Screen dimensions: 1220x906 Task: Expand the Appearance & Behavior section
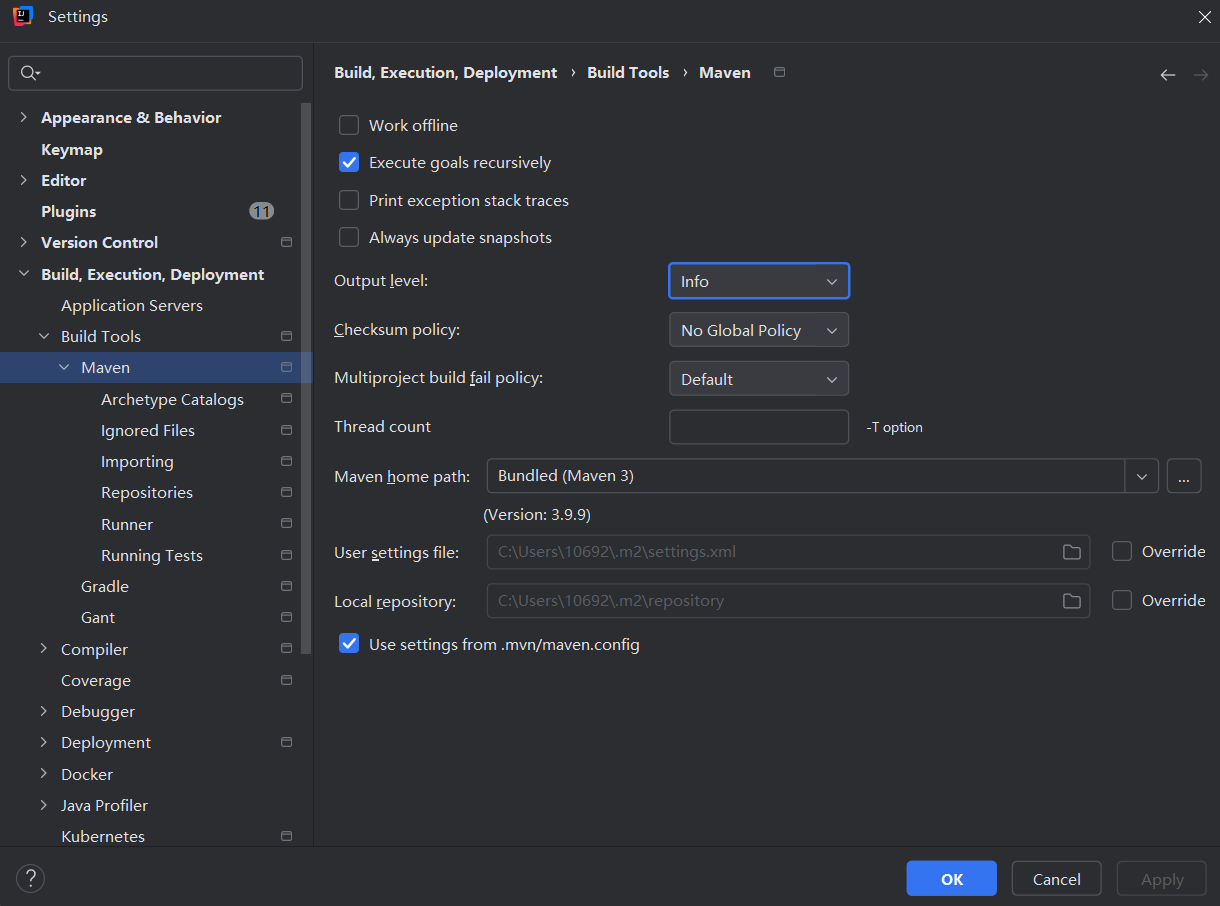coord(24,117)
